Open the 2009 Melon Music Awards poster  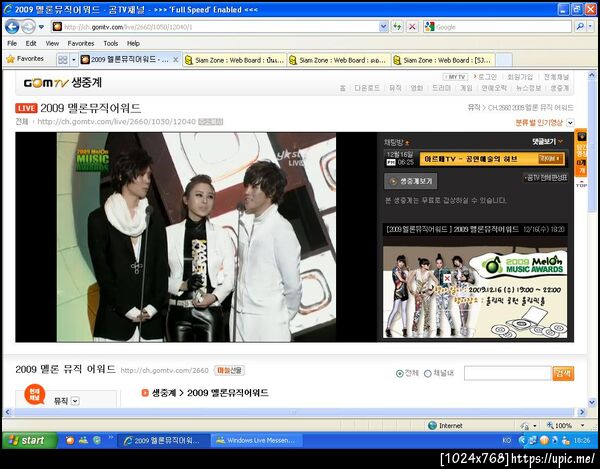(475, 292)
